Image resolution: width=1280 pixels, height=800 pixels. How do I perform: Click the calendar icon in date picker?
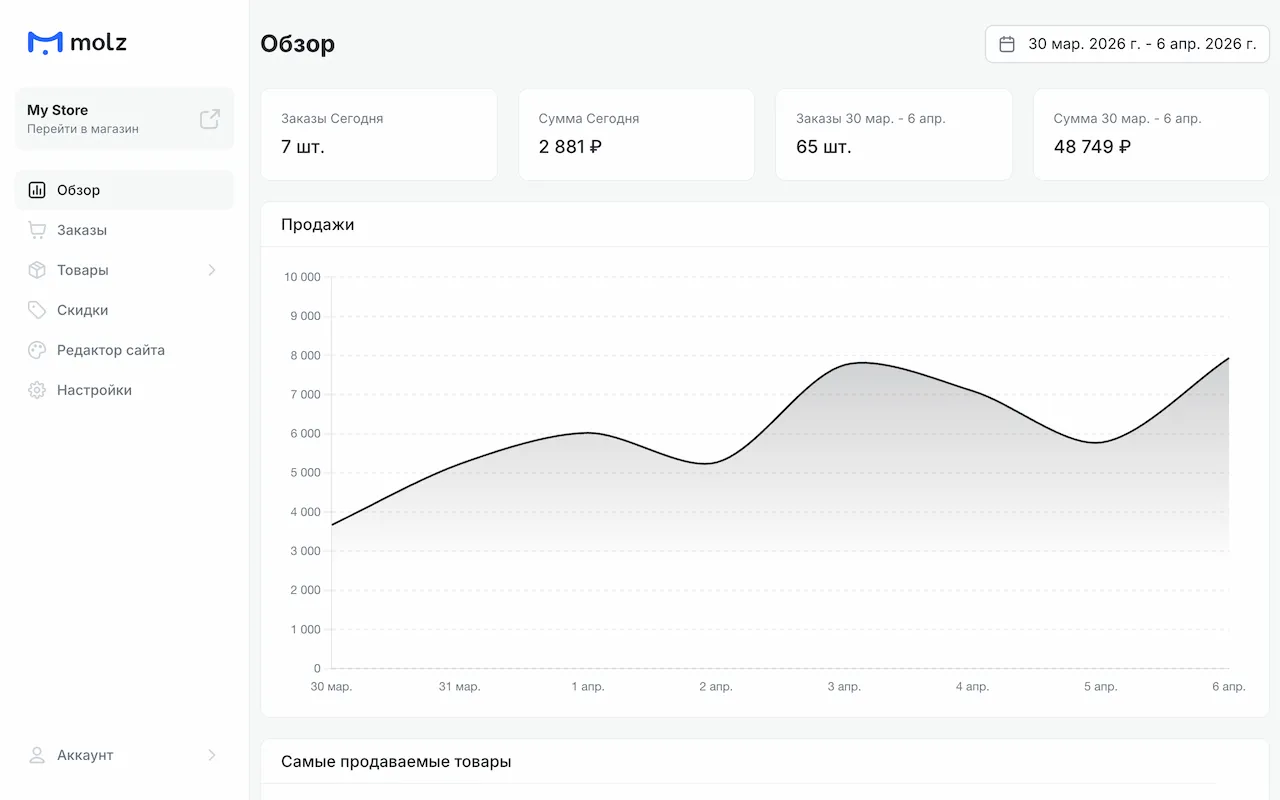1007,44
